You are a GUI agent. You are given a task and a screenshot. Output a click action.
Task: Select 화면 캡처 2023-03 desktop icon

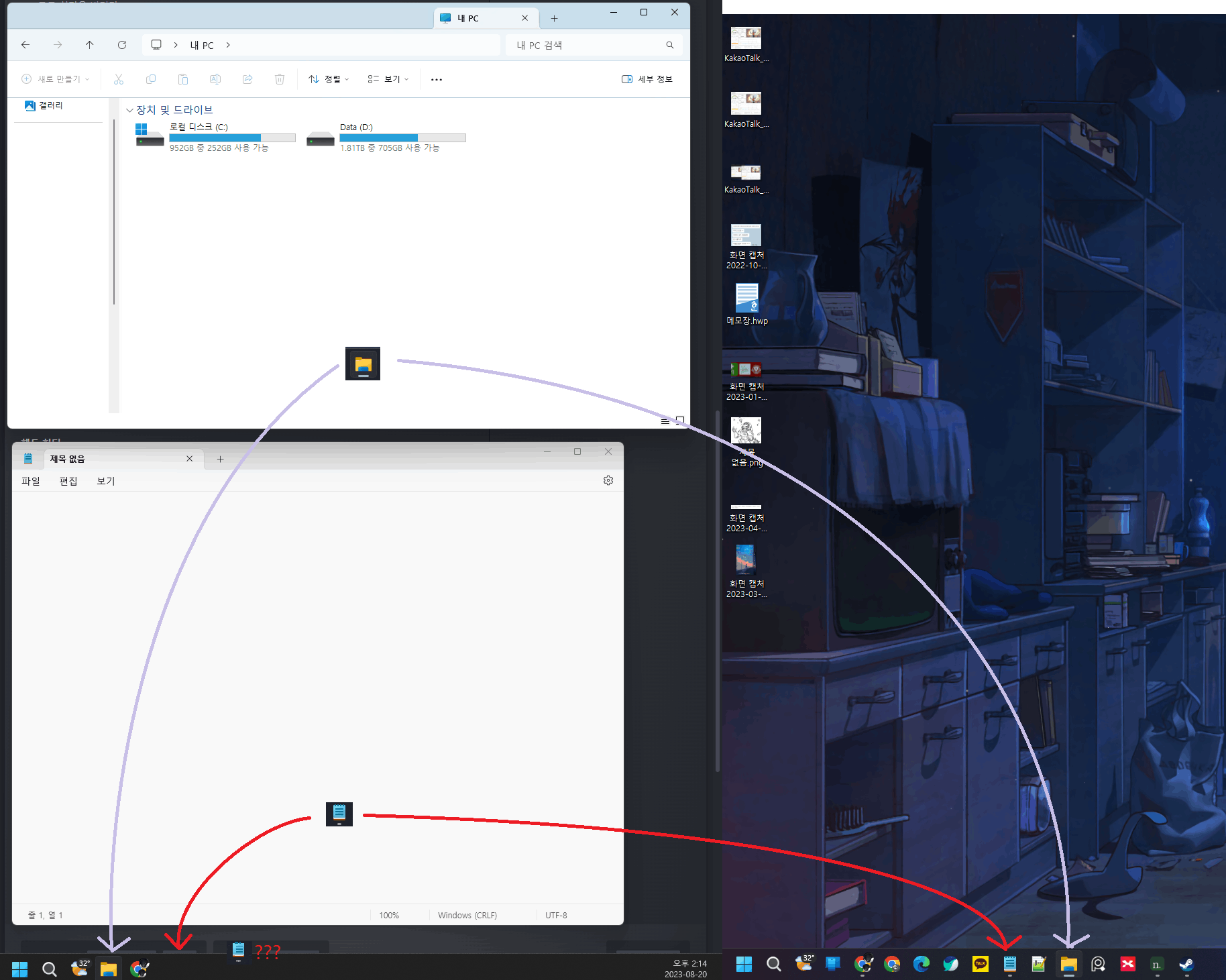tap(746, 571)
